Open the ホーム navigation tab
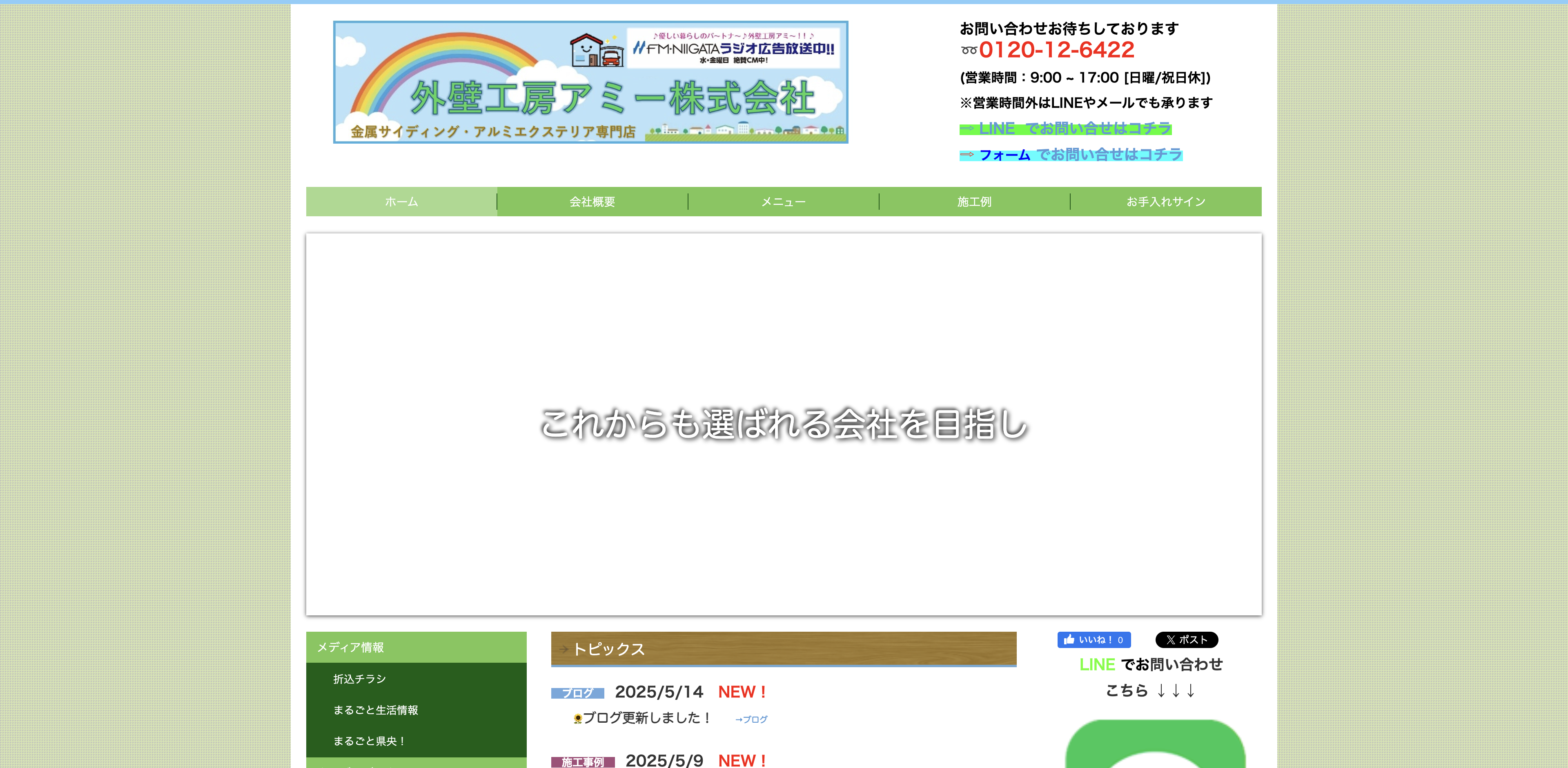Screen dimensions: 1568x768 pos(401,201)
